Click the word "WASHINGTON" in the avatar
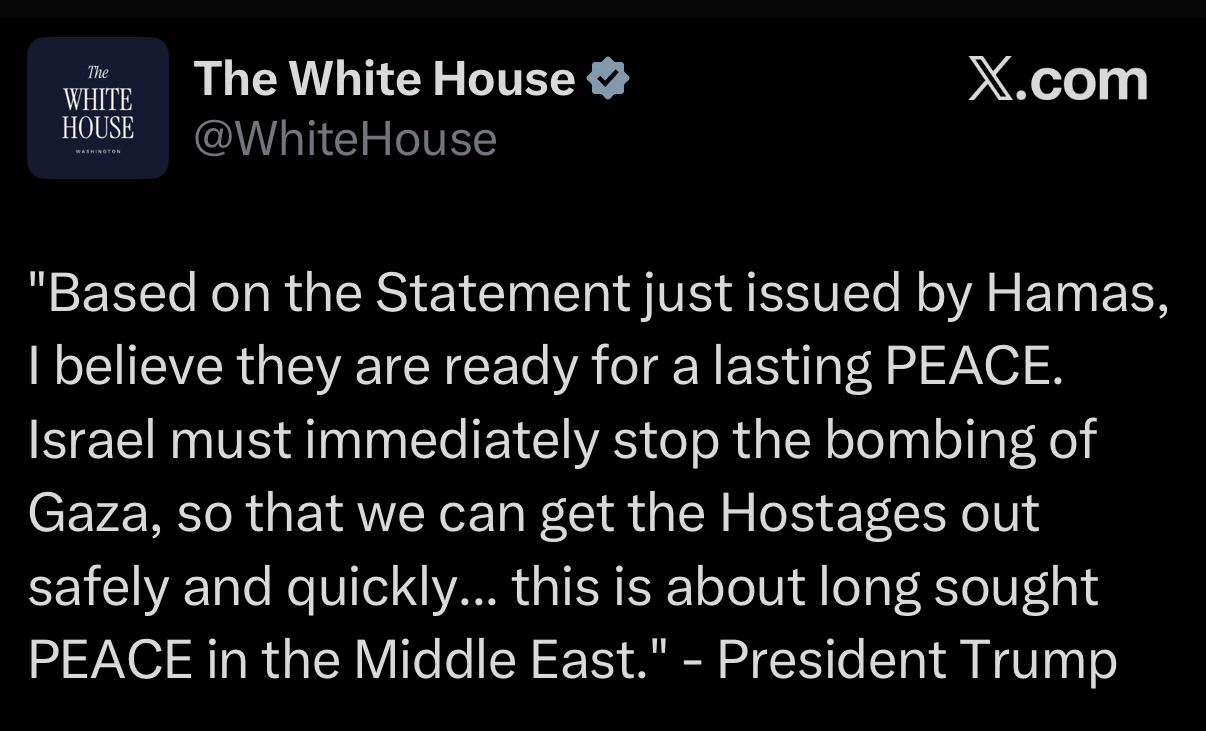Image resolution: width=1206 pixels, height=731 pixels. point(98,151)
